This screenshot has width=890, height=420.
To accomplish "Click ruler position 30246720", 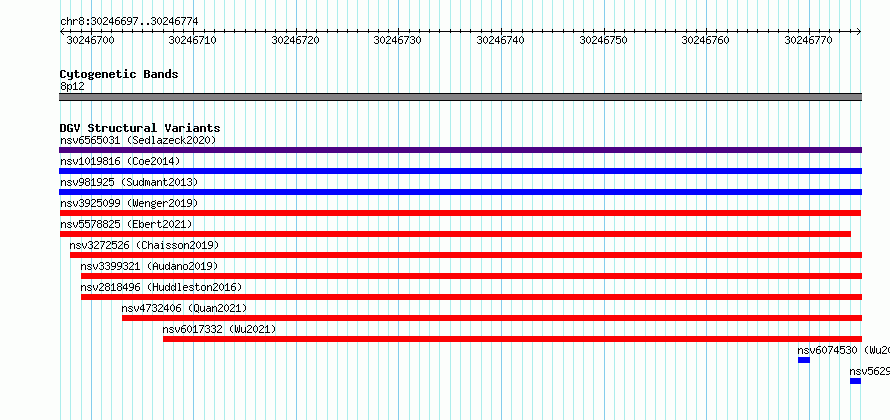I will (296, 40).
